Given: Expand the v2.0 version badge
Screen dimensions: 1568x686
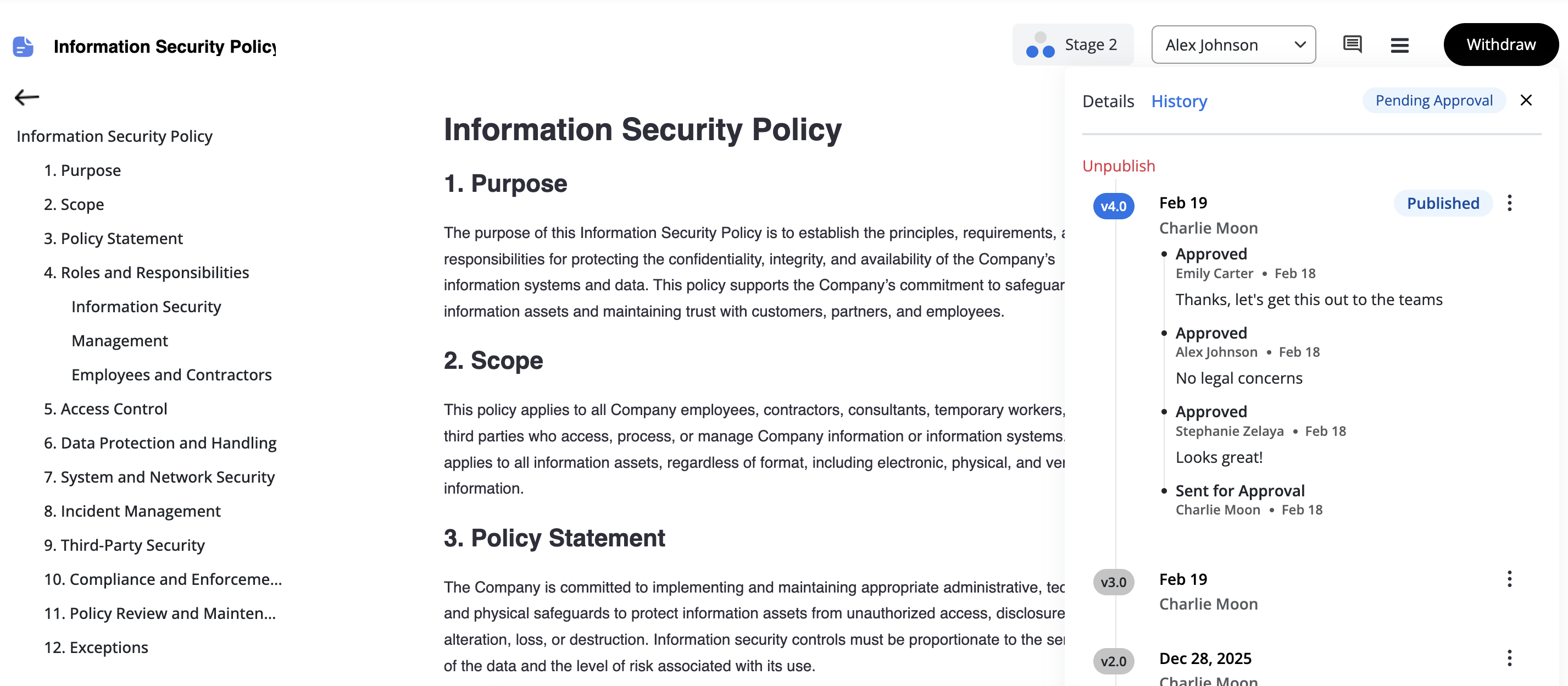Looking at the screenshot, I should click(x=1113, y=661).
